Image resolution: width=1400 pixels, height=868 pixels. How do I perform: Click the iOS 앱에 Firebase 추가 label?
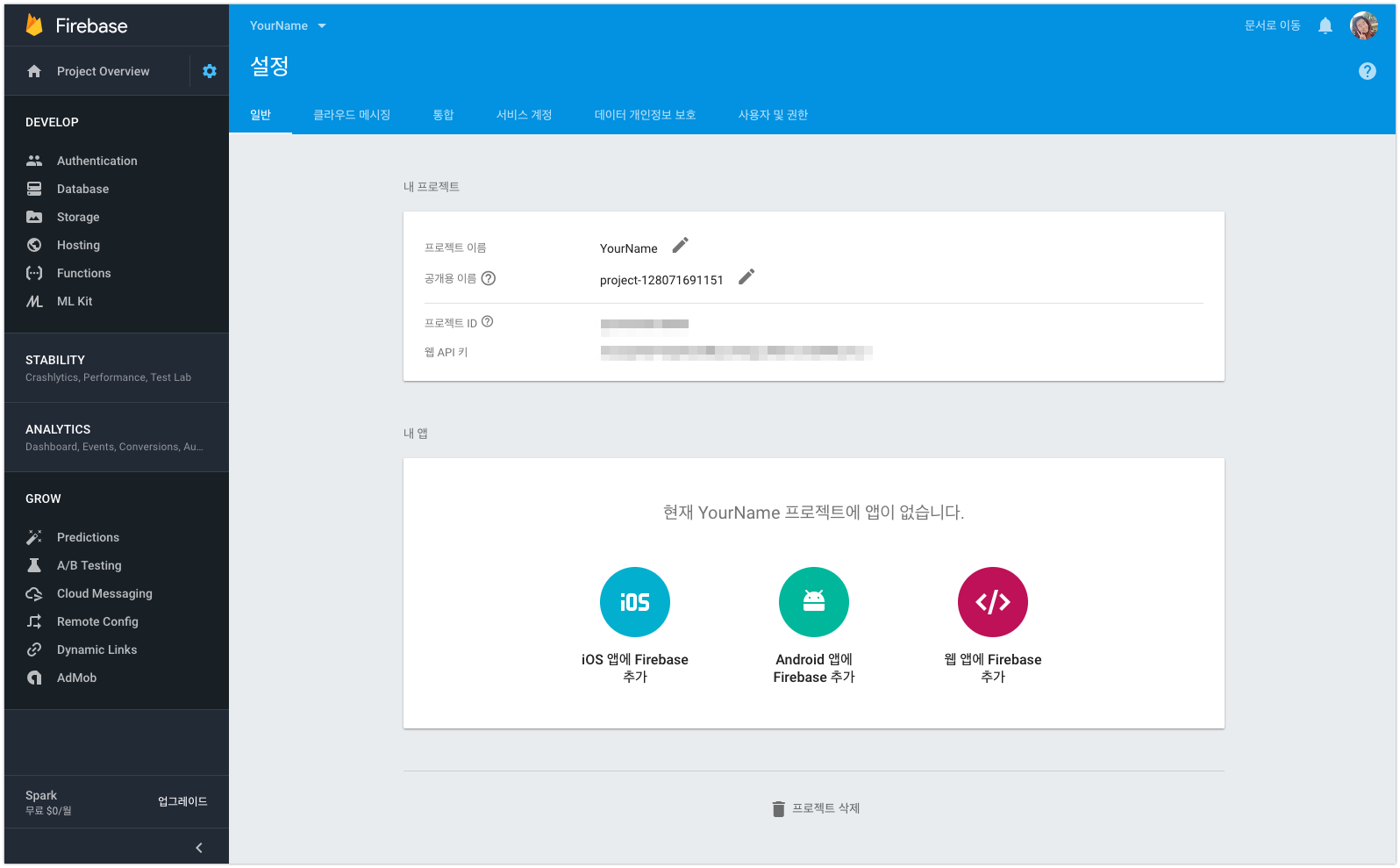pyautogui.click(x=635, y=668)
